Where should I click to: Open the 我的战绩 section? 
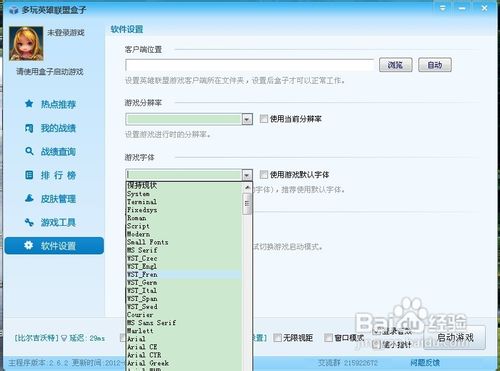pos(58,128)
